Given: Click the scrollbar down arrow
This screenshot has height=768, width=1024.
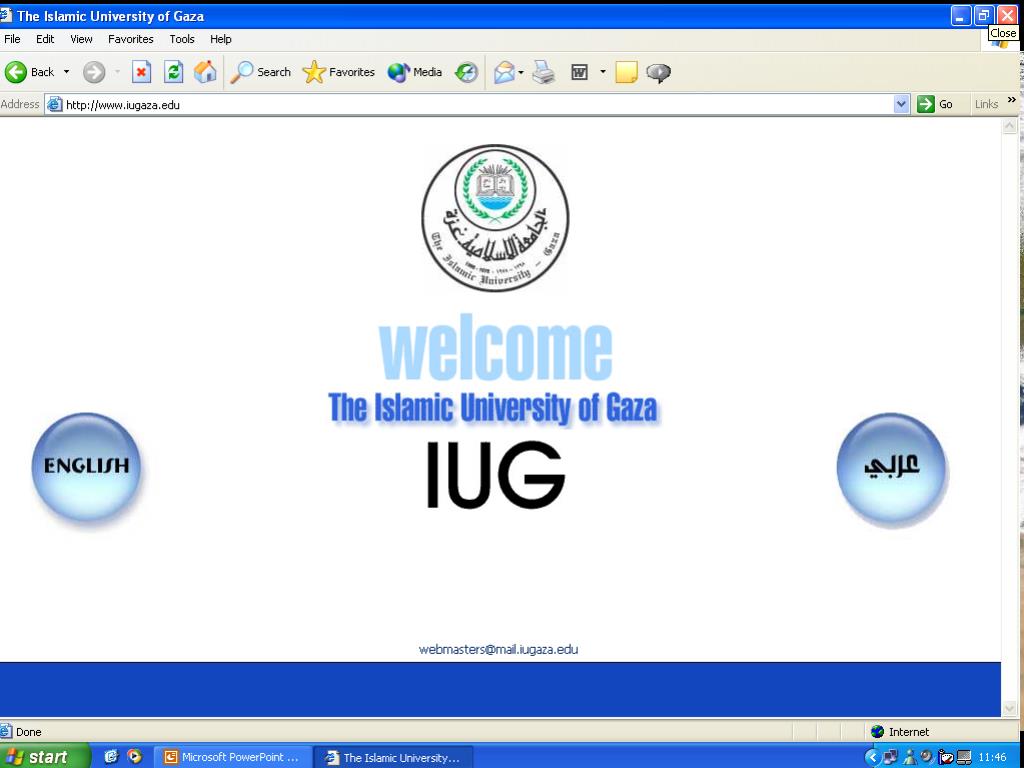Looking at the screenshot, I should 1010,708.
